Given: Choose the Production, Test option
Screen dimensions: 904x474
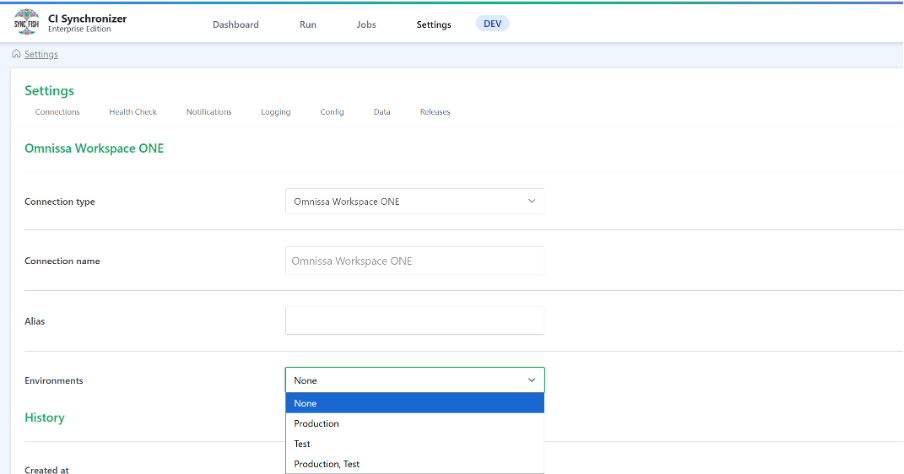Looking at the screenshot, I should point(415,464).
